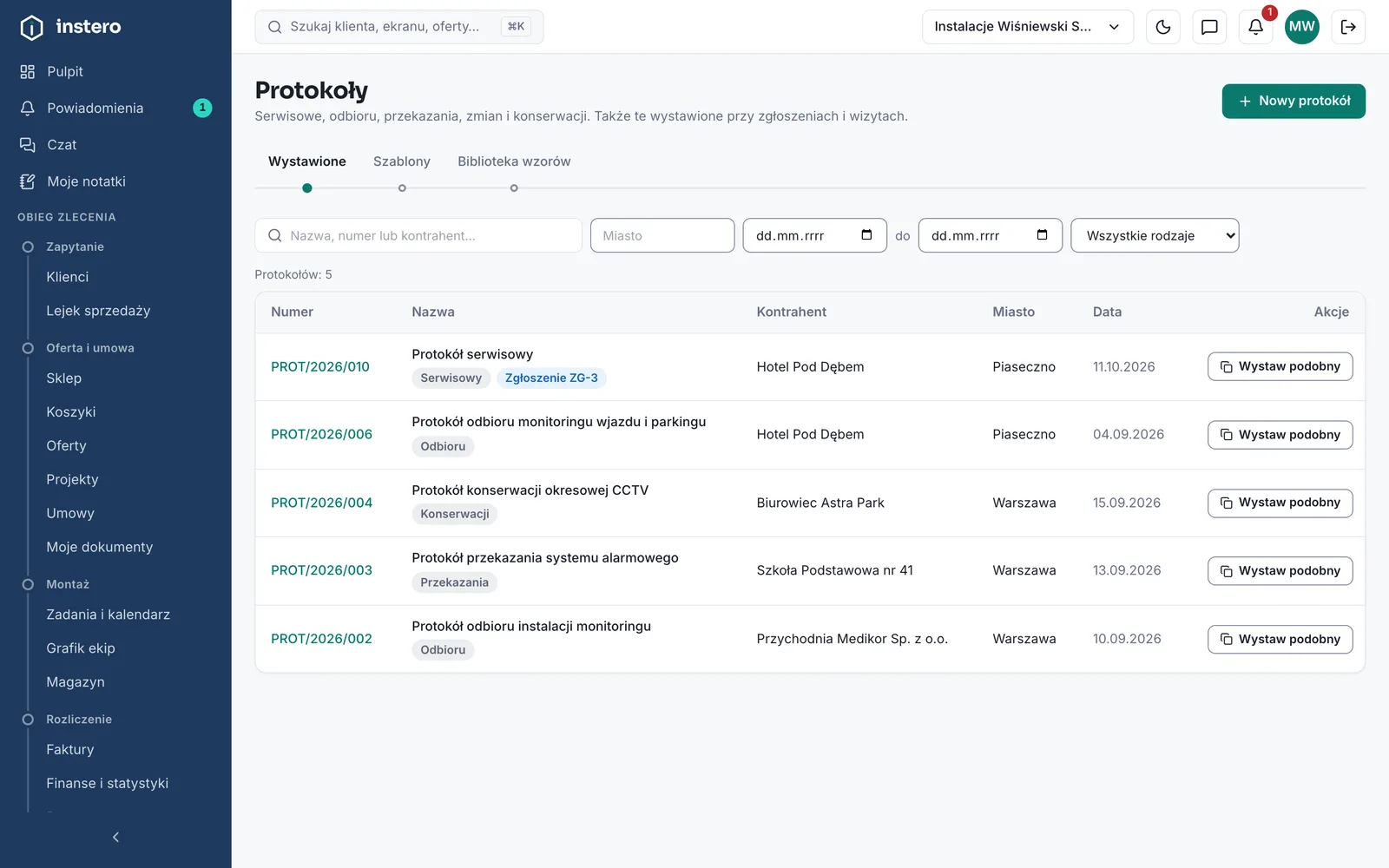Collapse the sidebar with the chevron
1389x868 pixels.
115,837
